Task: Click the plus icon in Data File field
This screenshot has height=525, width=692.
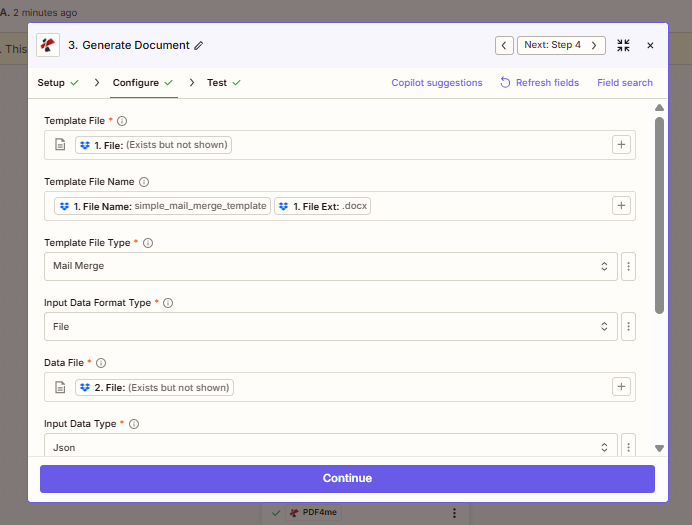Action: (x=621, y=387)
